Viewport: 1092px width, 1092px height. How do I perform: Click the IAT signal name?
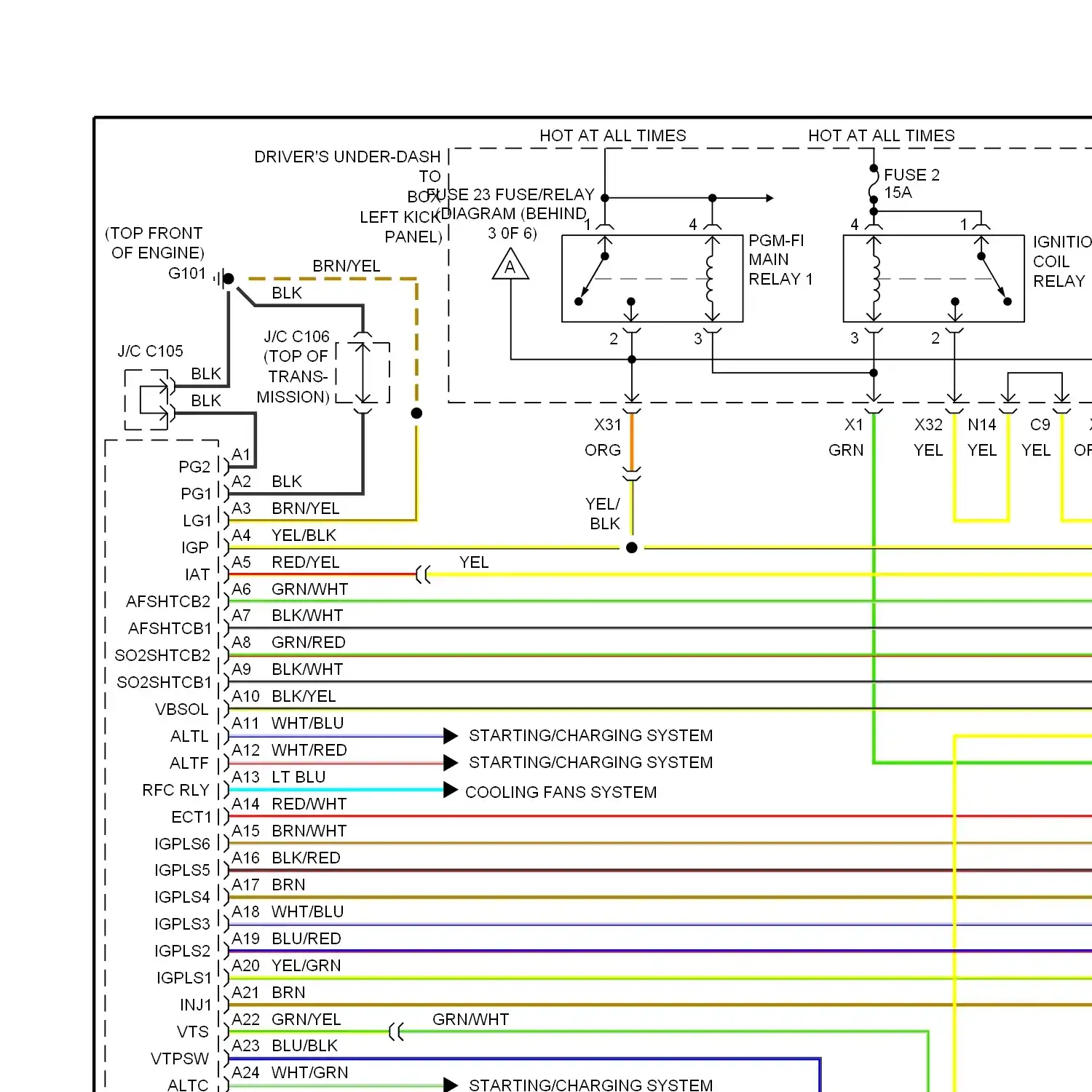point(197,574)
